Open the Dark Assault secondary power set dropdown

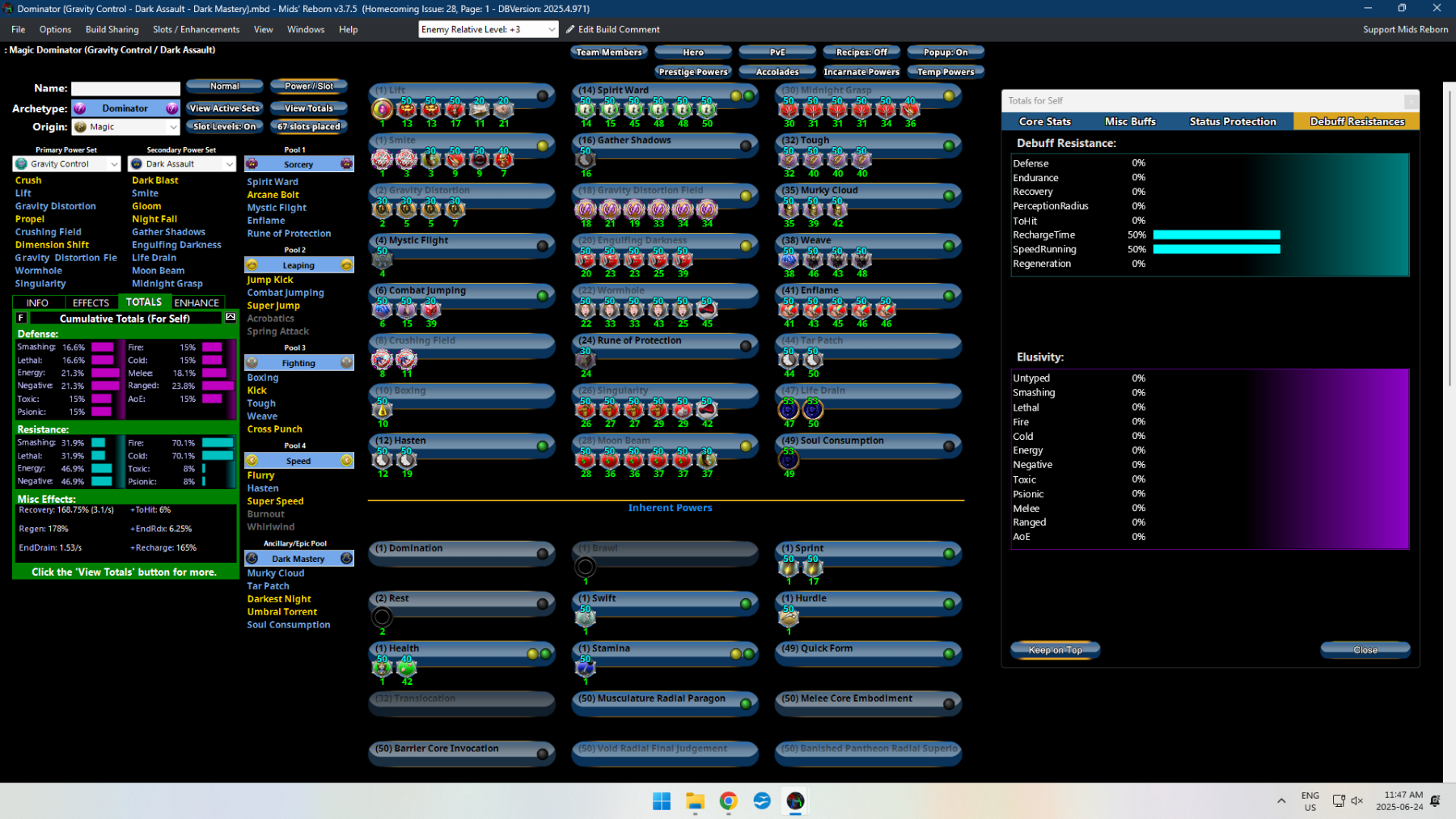182,164
